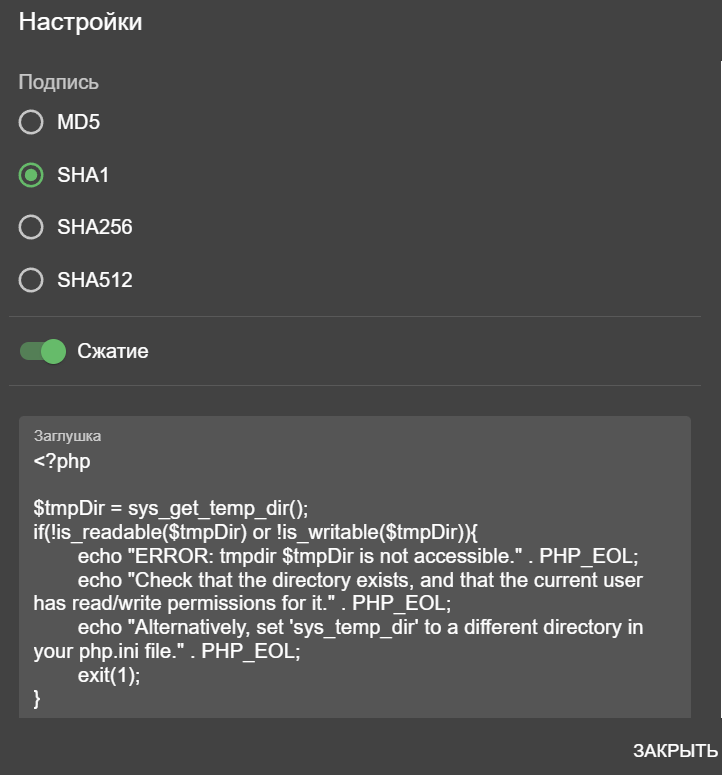Select SHA256 radio circle for signature
The image size is (722, 775).
tap(31, 227)
